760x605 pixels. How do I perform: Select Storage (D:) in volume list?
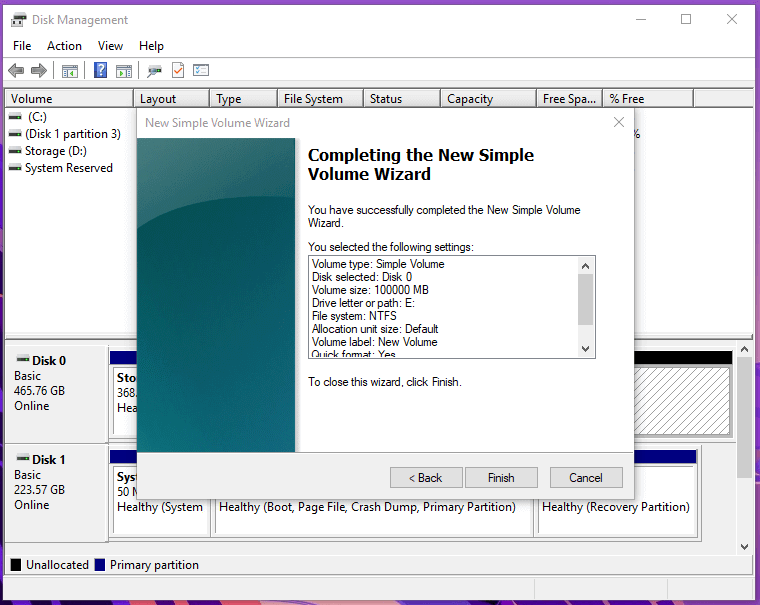click(x=55, y=151)
